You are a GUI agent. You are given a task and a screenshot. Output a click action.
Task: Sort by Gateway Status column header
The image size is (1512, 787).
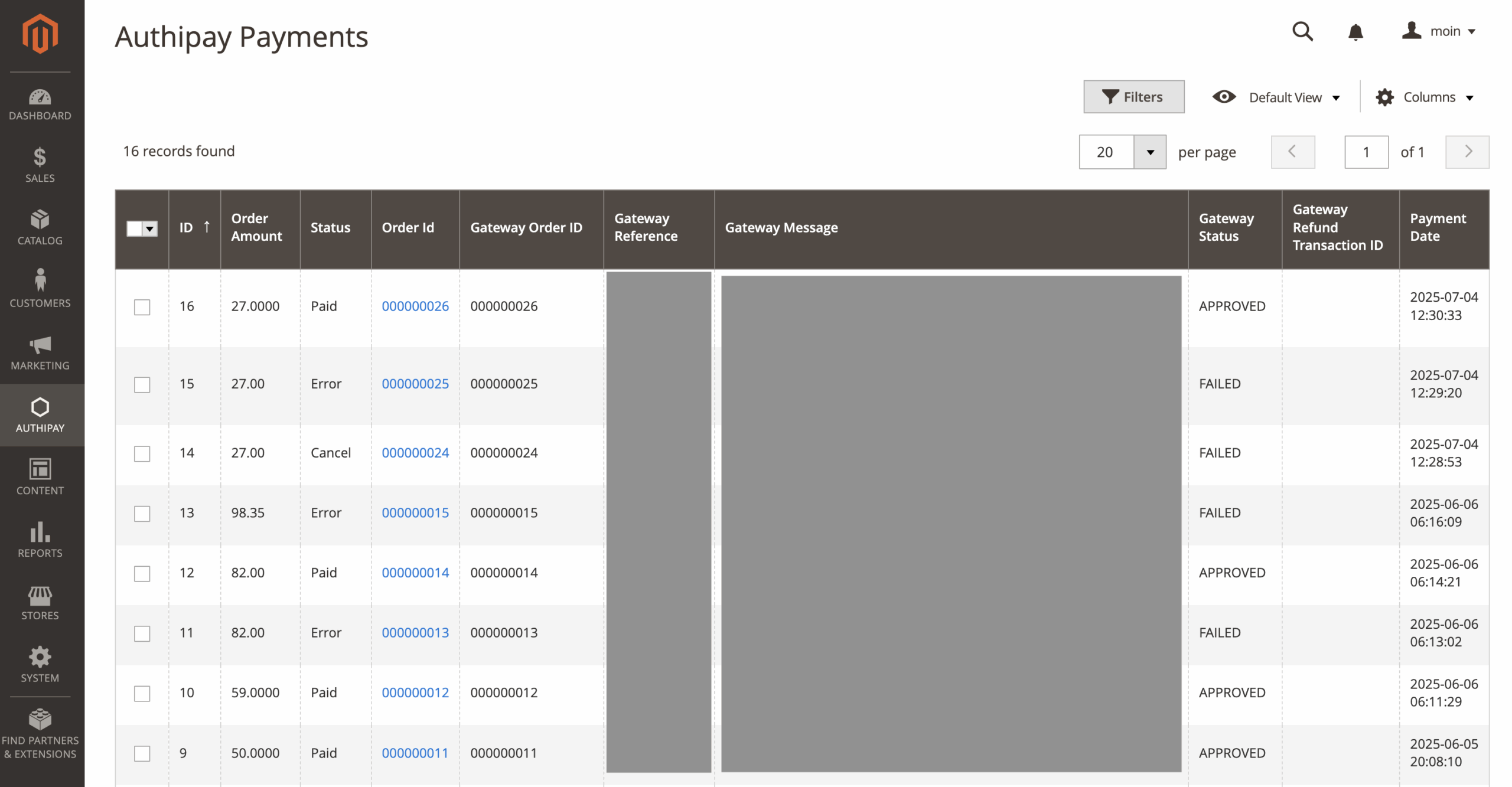[x=1234, y=228]
